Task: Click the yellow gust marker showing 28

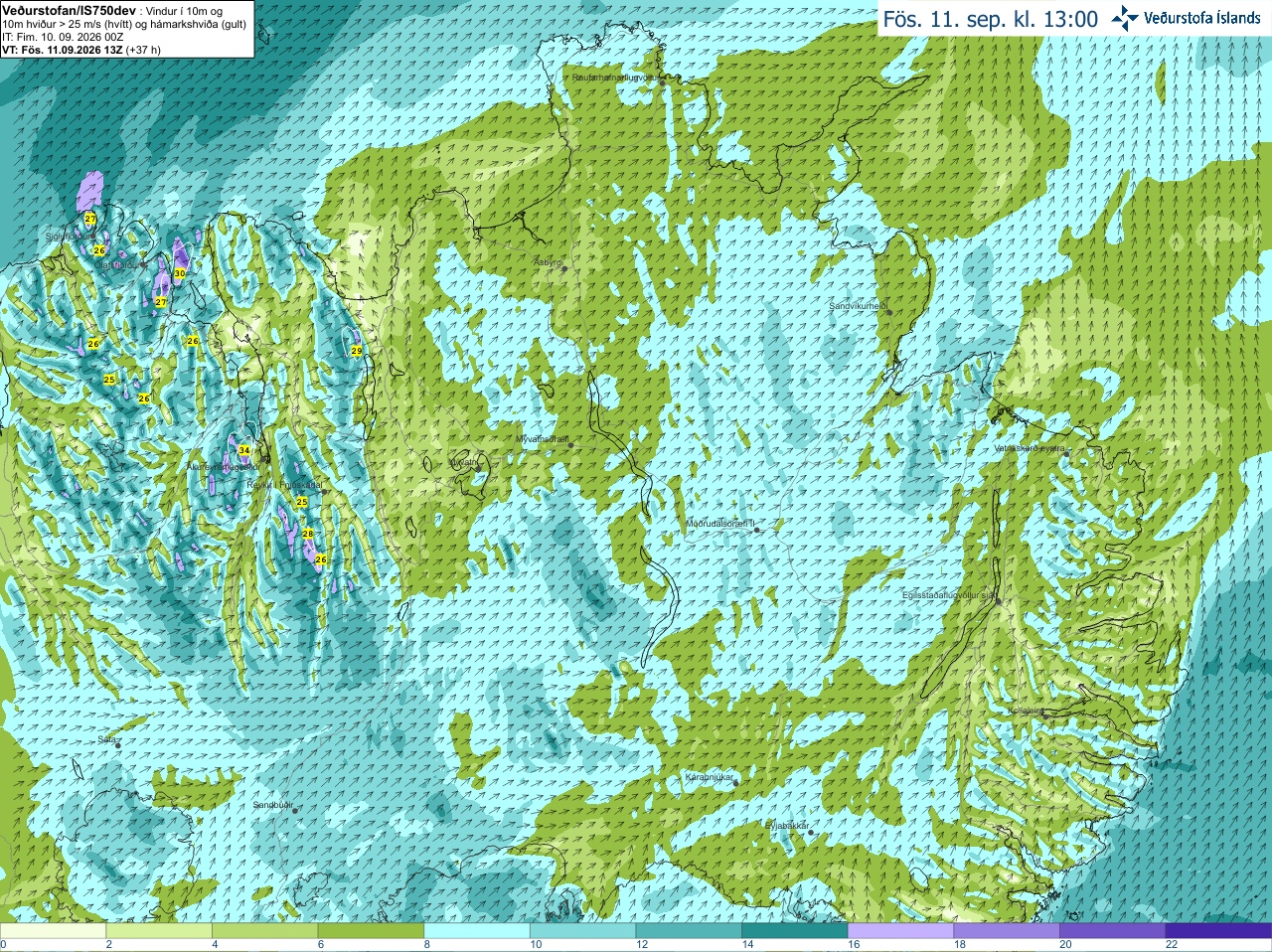Action: pyautogui.click(x=308, y=534)
